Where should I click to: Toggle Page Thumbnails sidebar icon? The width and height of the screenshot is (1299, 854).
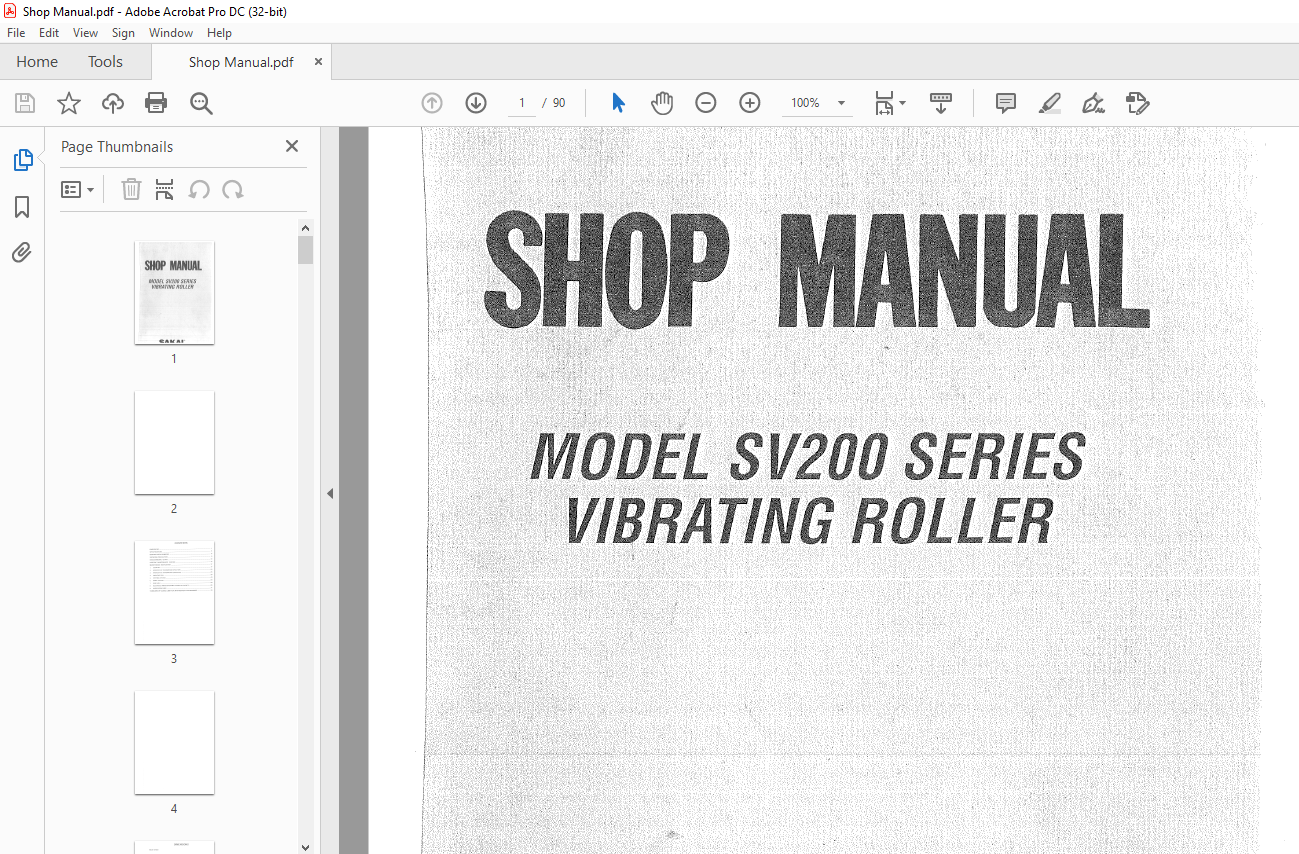[x=22, y=160]
